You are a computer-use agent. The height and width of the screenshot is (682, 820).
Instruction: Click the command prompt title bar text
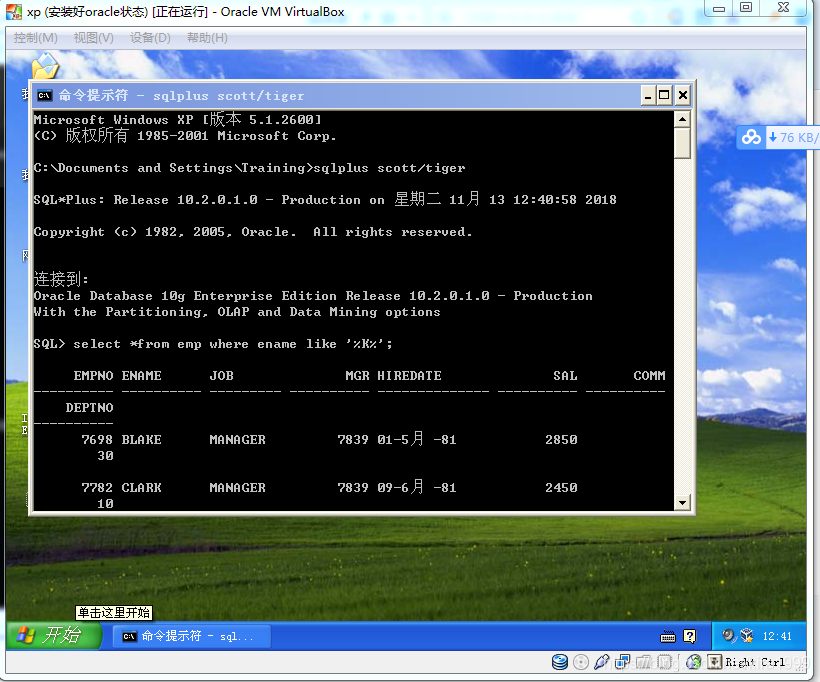point(181,95)
